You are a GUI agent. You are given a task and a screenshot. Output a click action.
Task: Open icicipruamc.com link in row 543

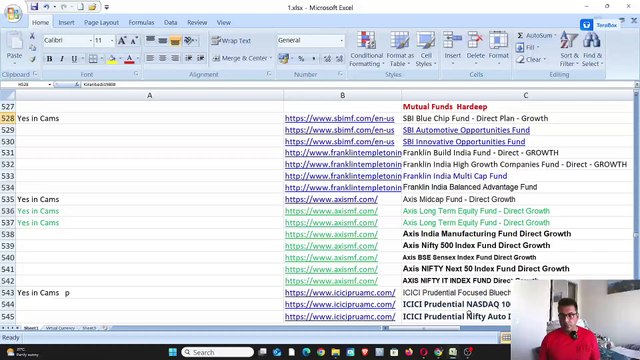click(340, 293)
